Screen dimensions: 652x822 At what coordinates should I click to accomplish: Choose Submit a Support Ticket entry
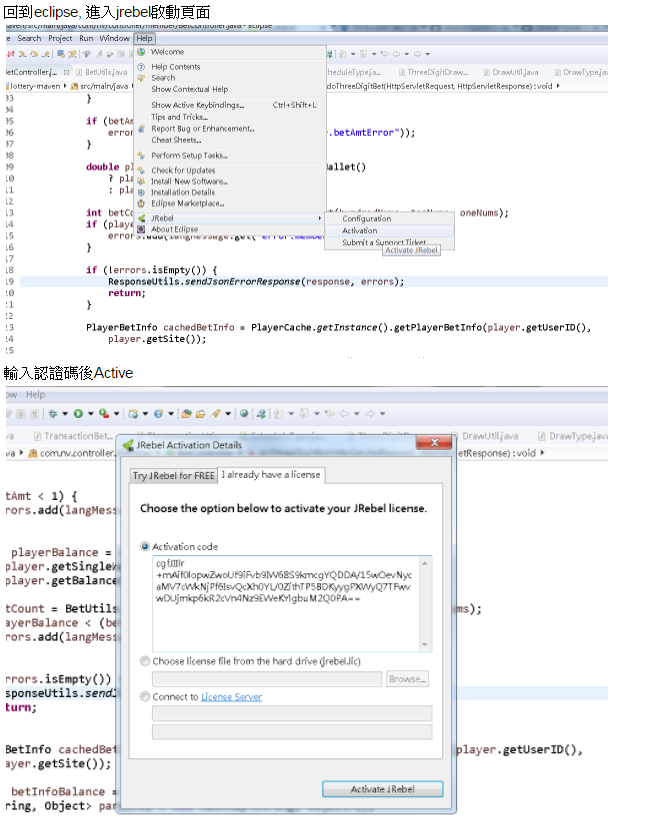(x=389, y=242)
